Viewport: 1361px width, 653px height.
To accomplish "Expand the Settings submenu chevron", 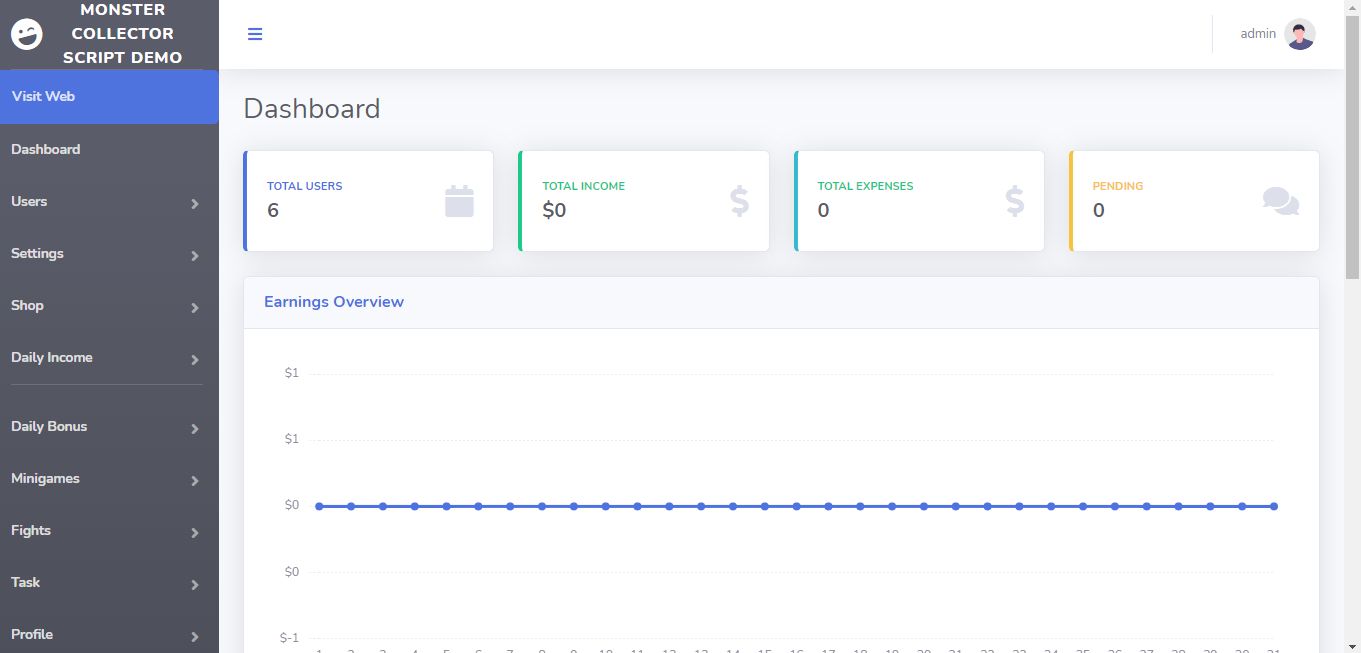I will click(x=195, y=256).
